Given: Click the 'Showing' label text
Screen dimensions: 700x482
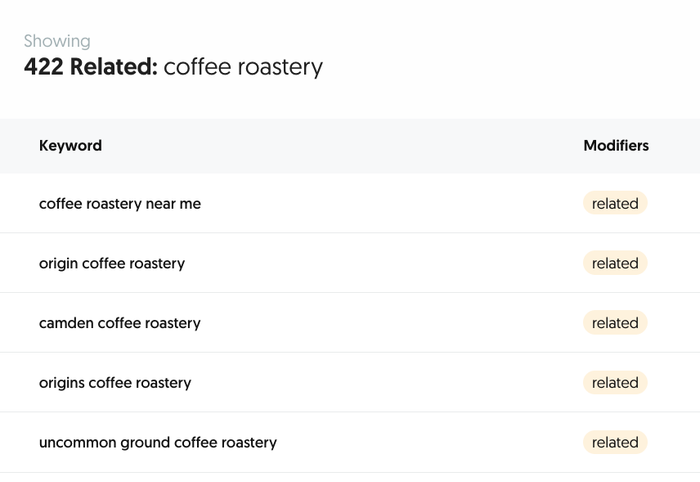Looking at the screenshot, I should (x=57, y=41).
